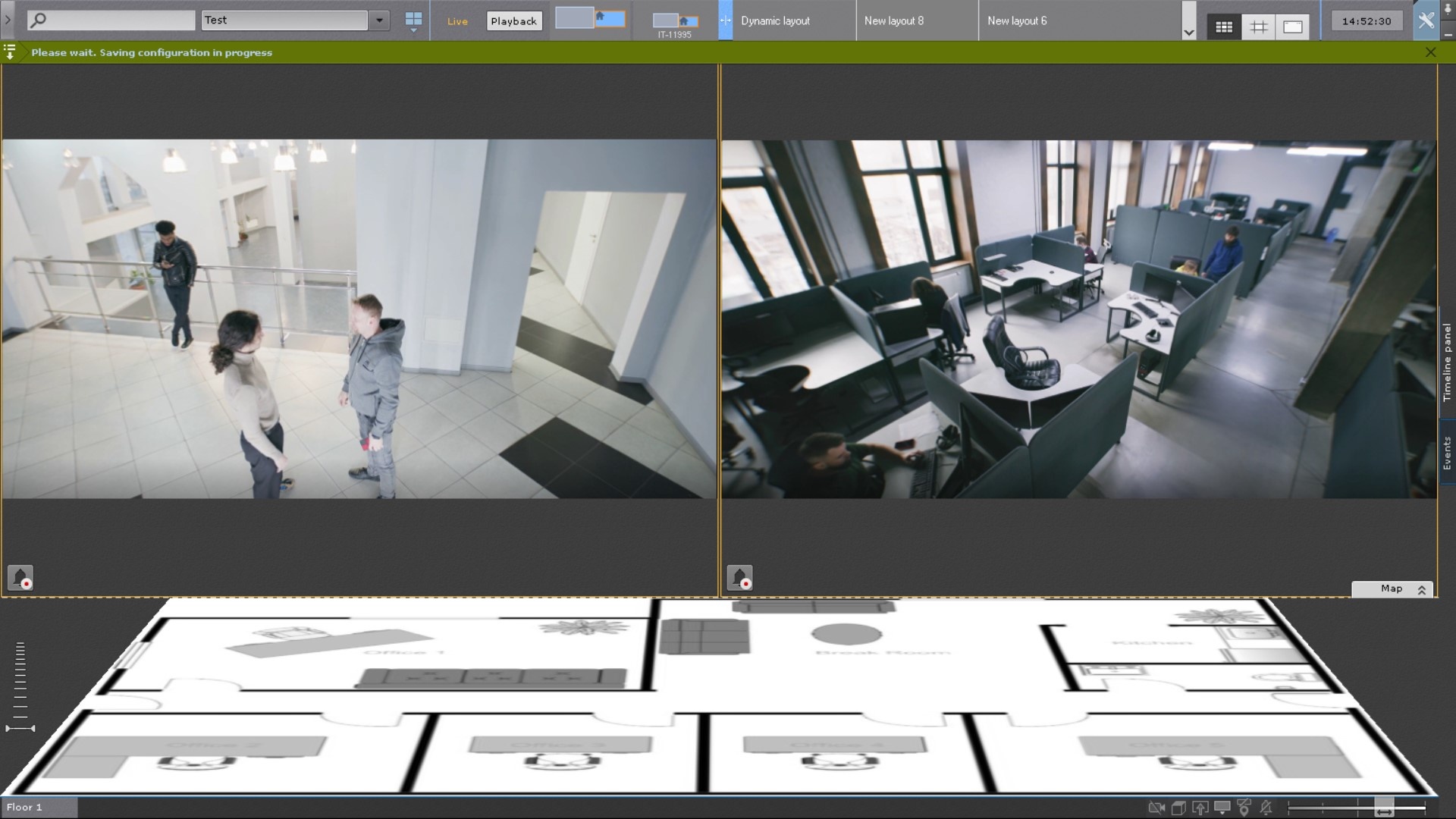Click the alarm bell icon on the right camera
The image size is (1456, 819).
click(739, 578)
